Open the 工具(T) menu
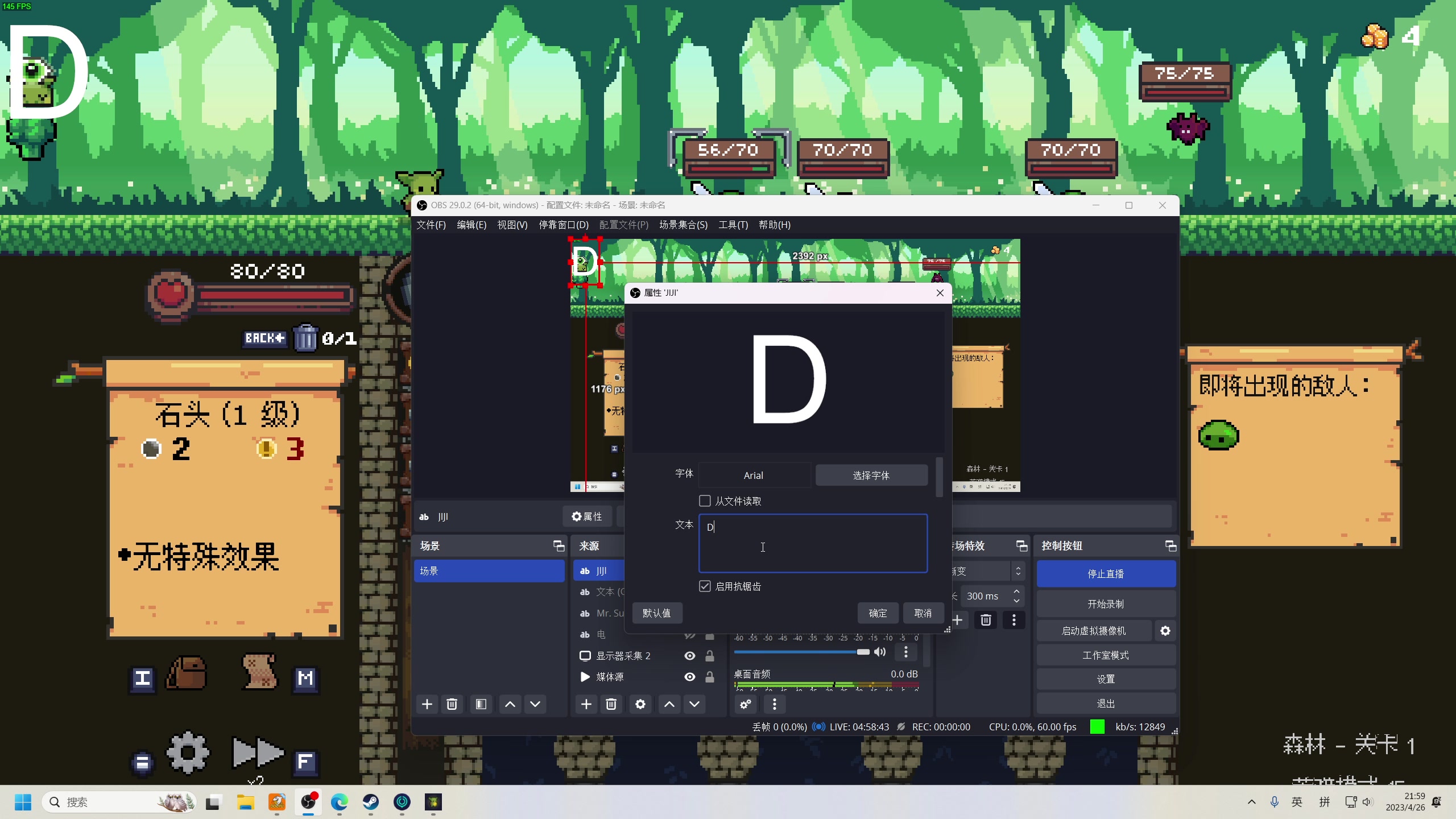1456x819 pixels. point(733,225)
